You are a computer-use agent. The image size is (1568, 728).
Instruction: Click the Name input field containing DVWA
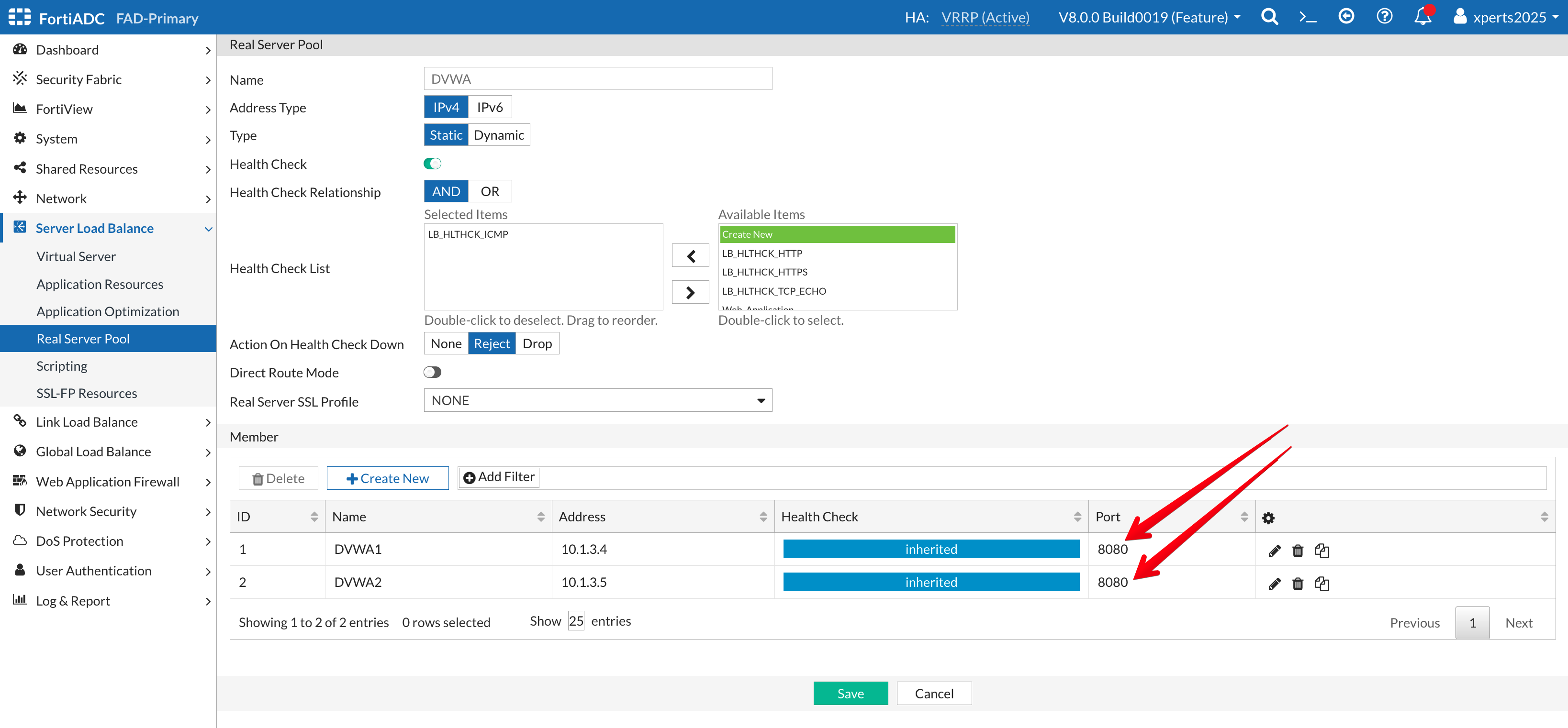(x=598, y=79)
